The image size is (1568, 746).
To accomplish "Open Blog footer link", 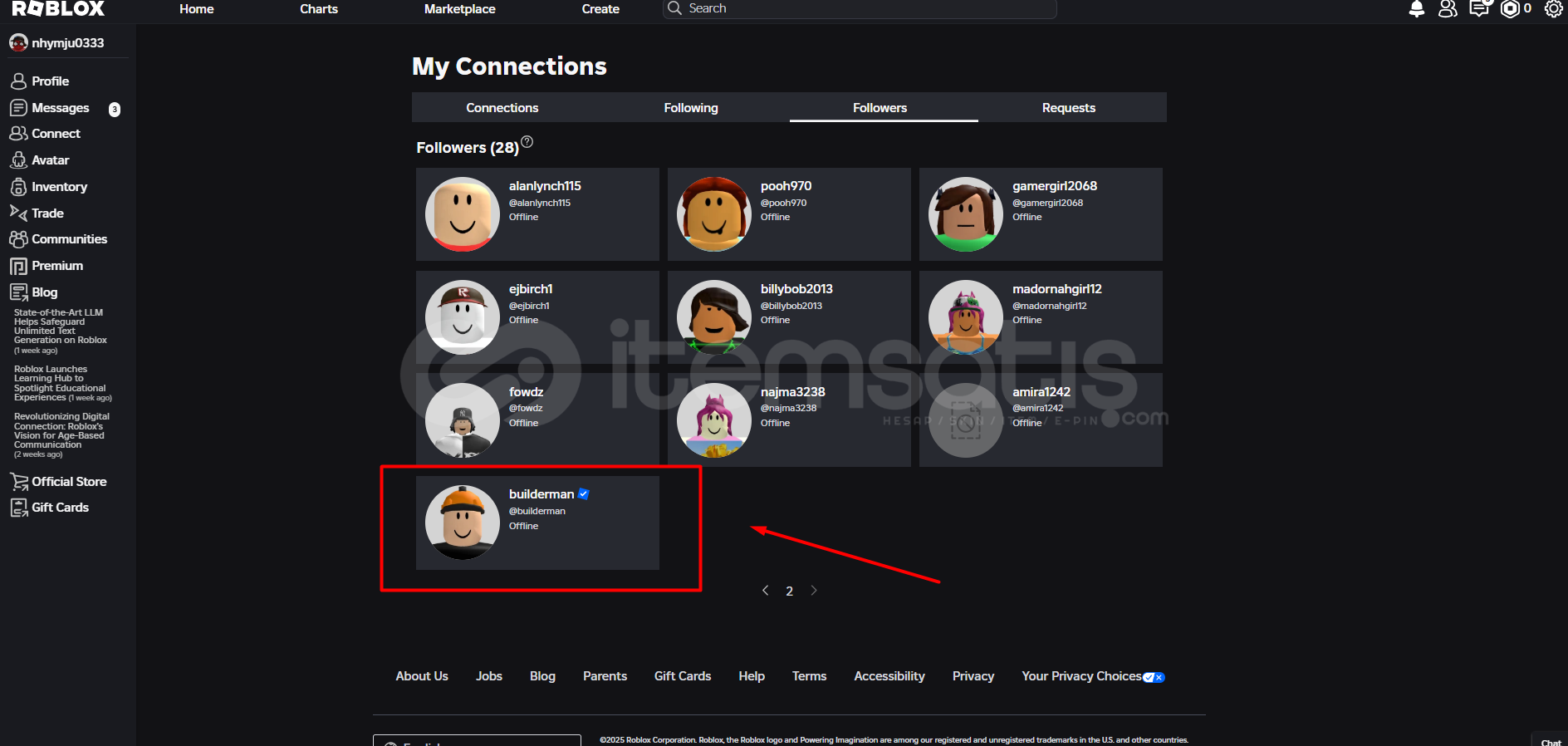I will 542,676.
